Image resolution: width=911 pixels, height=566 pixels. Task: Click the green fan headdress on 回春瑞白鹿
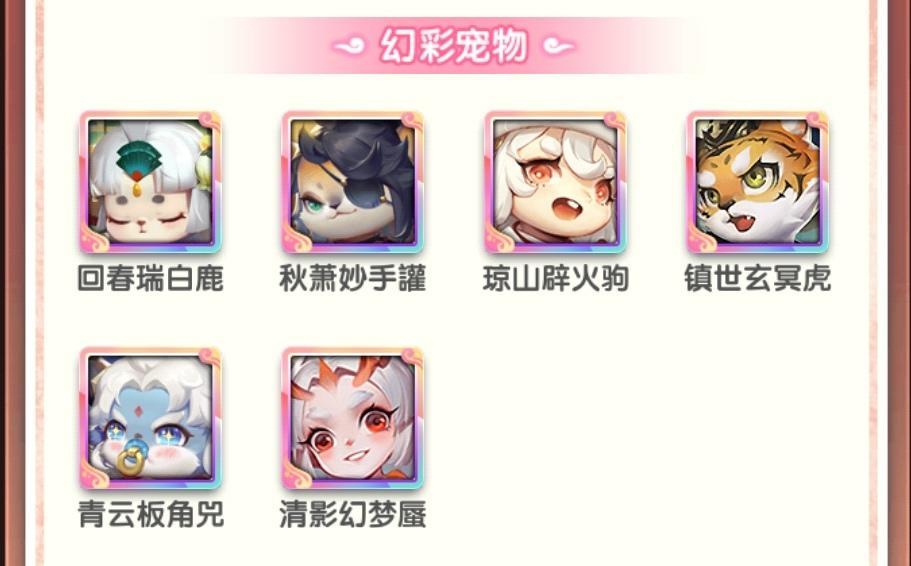point(138,159)
